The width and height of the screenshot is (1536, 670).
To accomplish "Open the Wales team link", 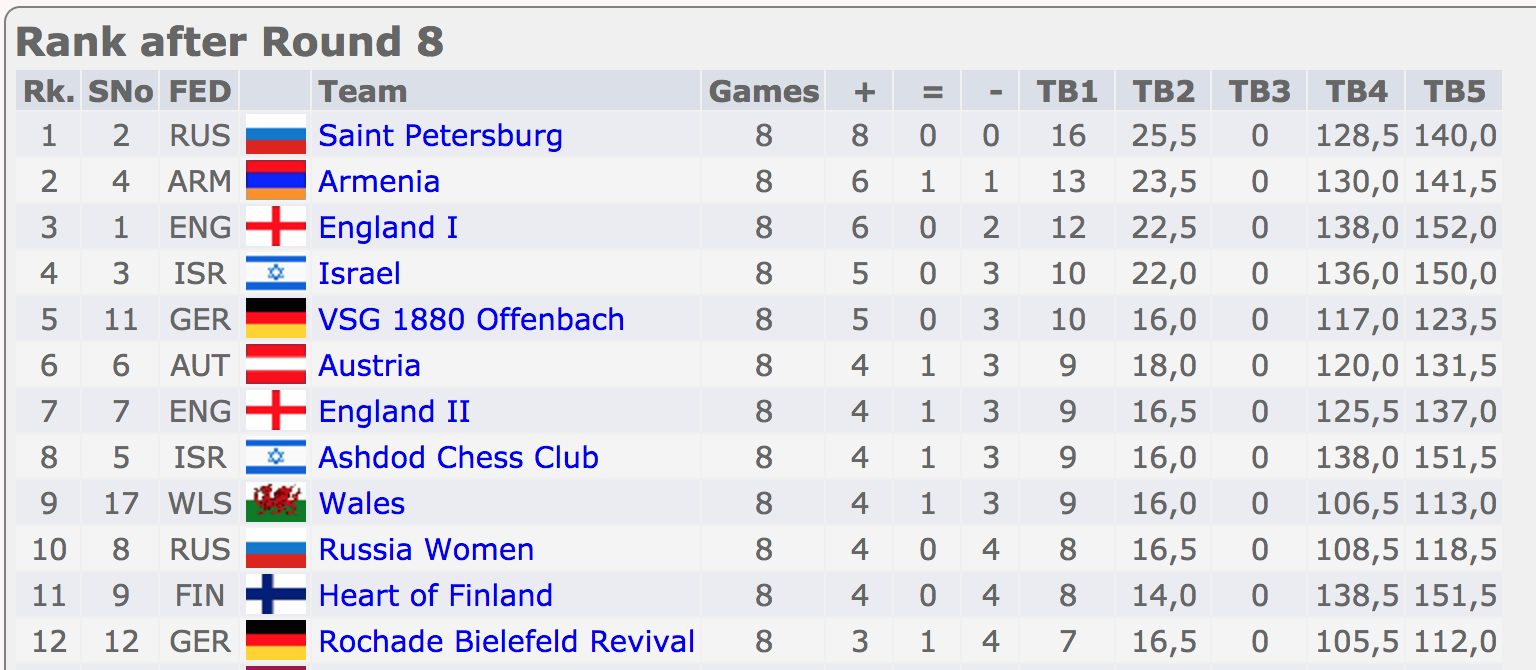I will pyautogui.click(x=361, y=503).
